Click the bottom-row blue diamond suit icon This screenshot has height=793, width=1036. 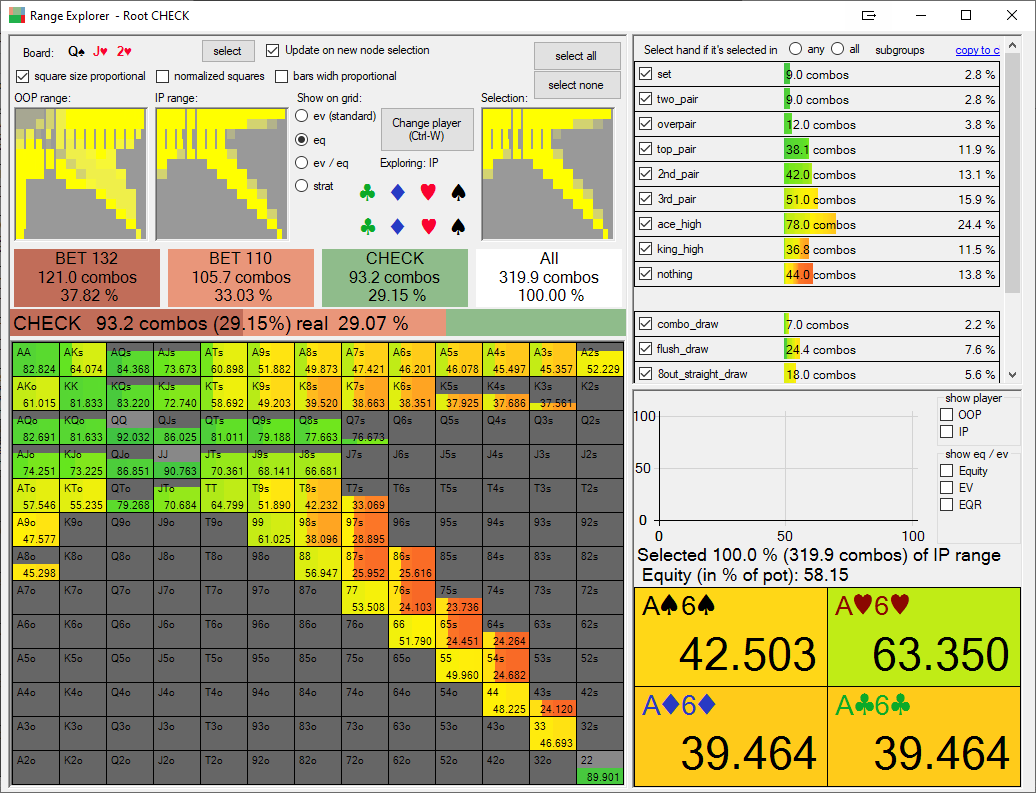(x=398, y=227)
